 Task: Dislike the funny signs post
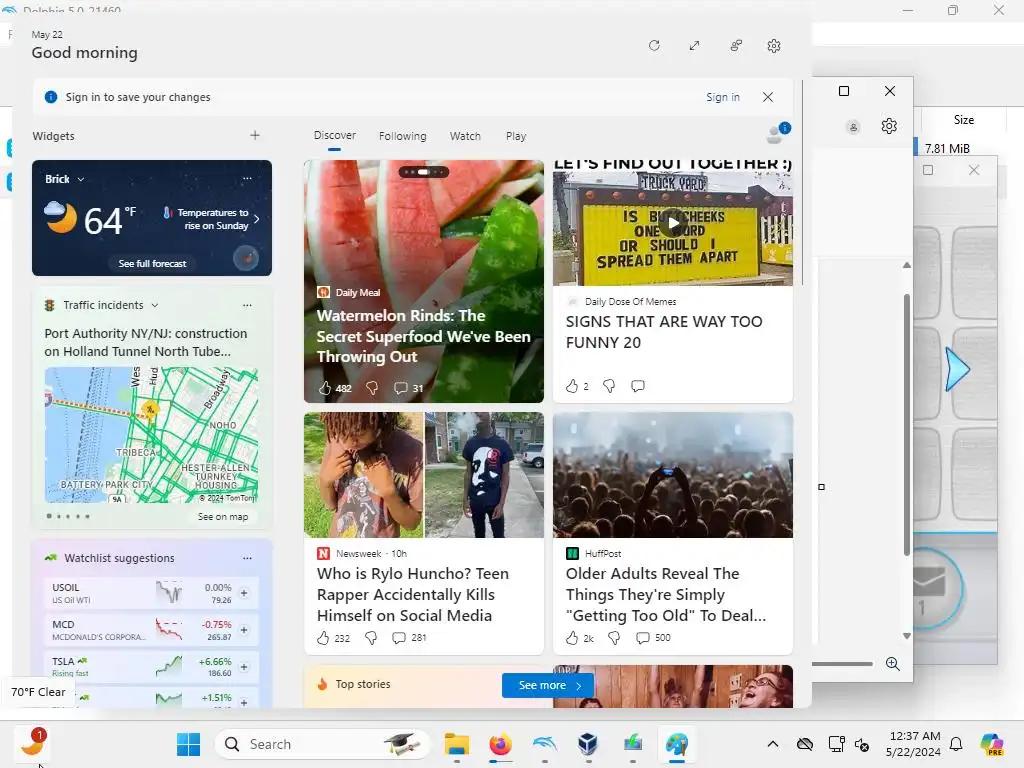coord(609,386)
